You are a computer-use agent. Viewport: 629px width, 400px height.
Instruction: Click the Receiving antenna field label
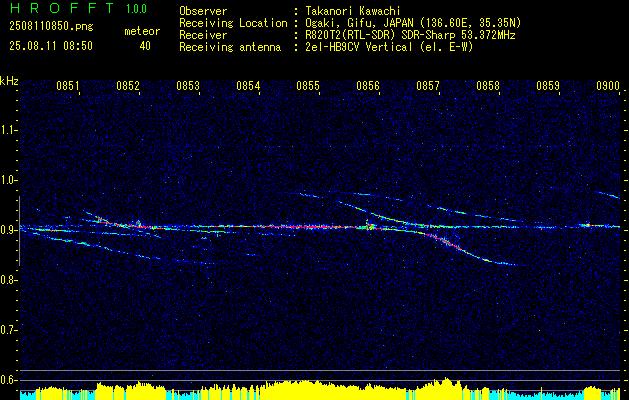[230, 47]
